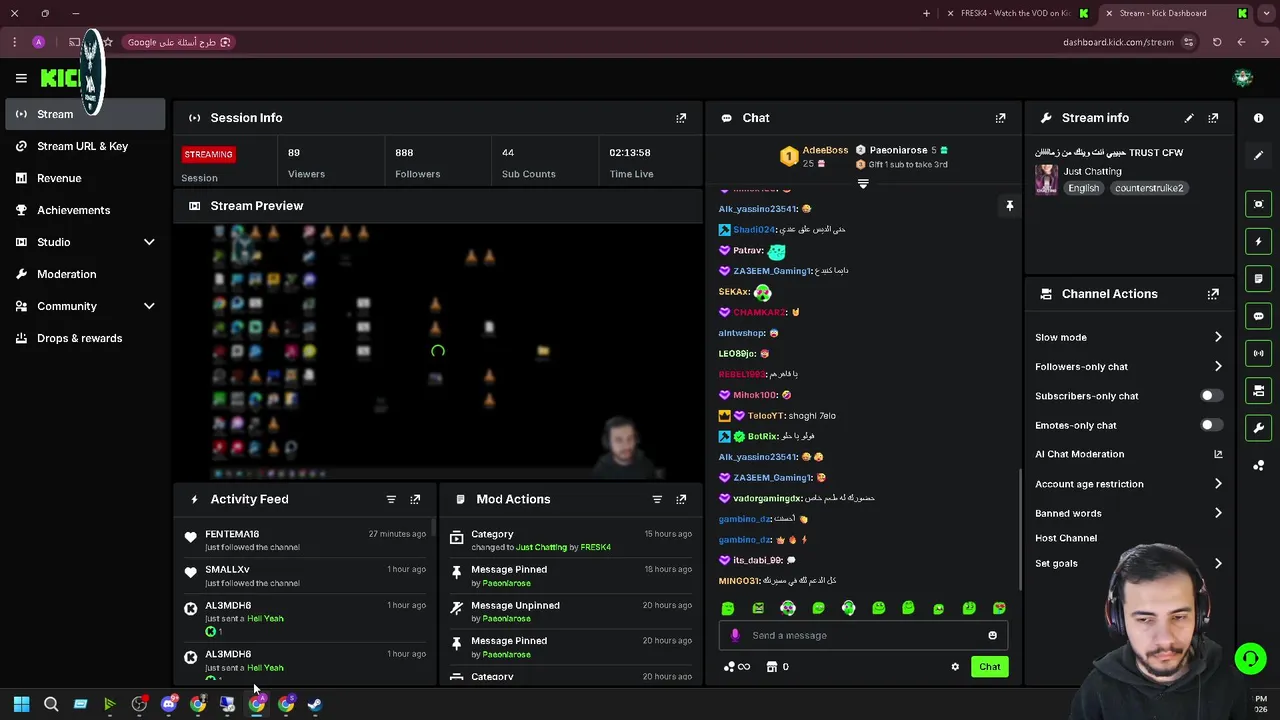This screenshot has height=720, width=1280.
Task: Click the Send a message field
Action: click(862, 635)
